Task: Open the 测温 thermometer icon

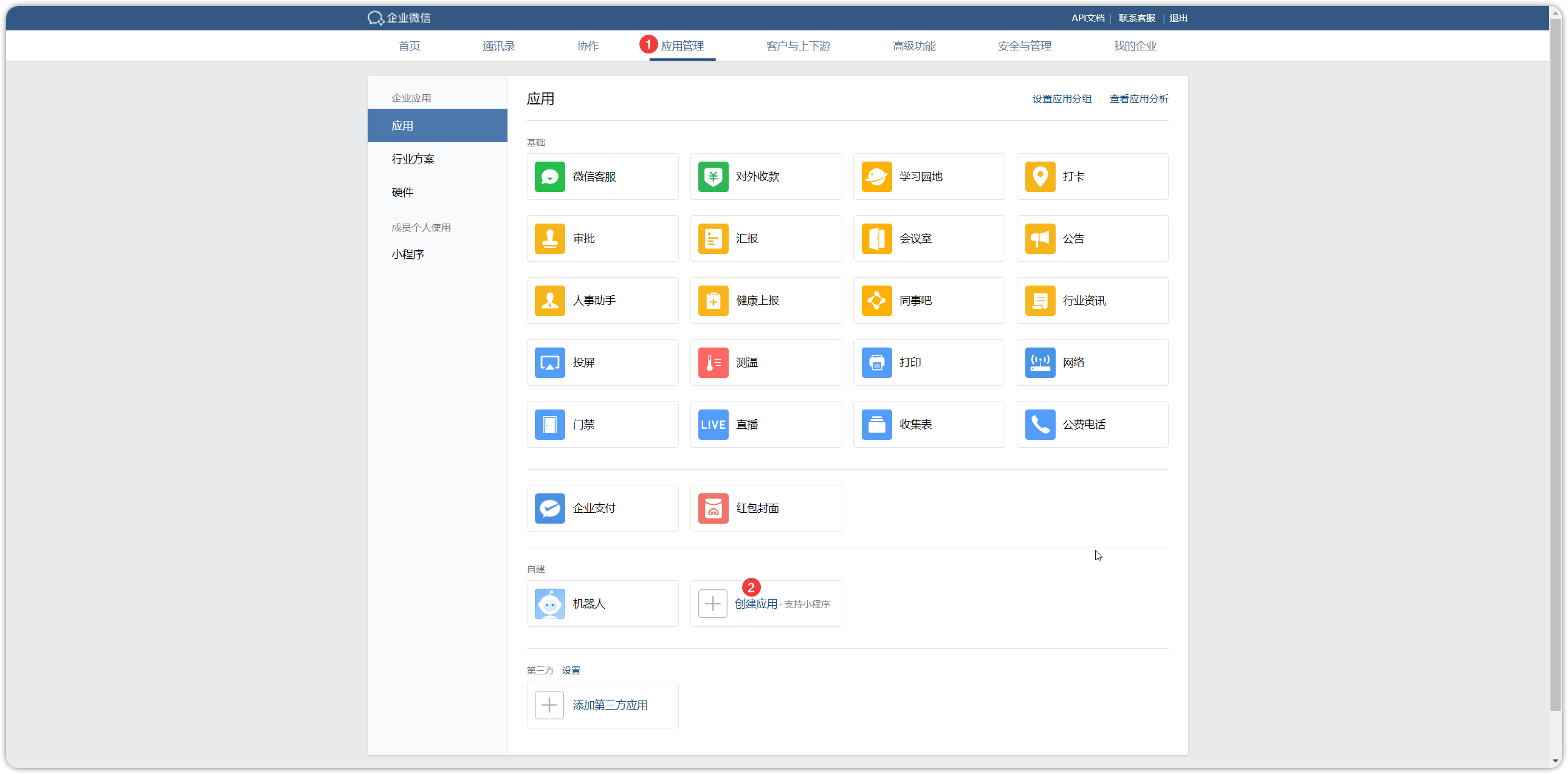Action: tap(713, 363)
